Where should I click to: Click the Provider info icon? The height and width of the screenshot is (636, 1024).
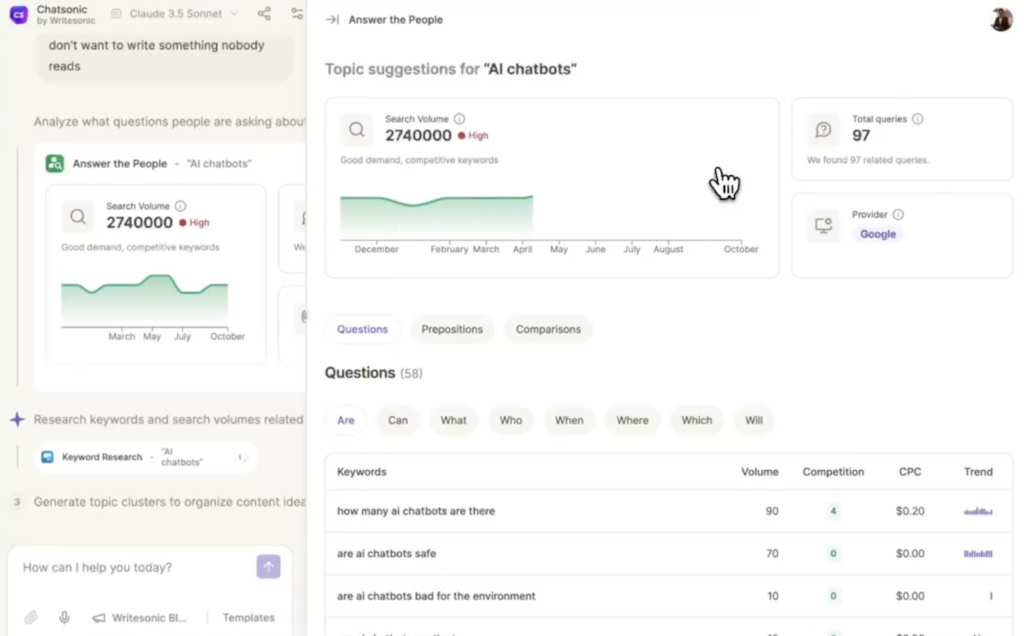pos(898,214)
